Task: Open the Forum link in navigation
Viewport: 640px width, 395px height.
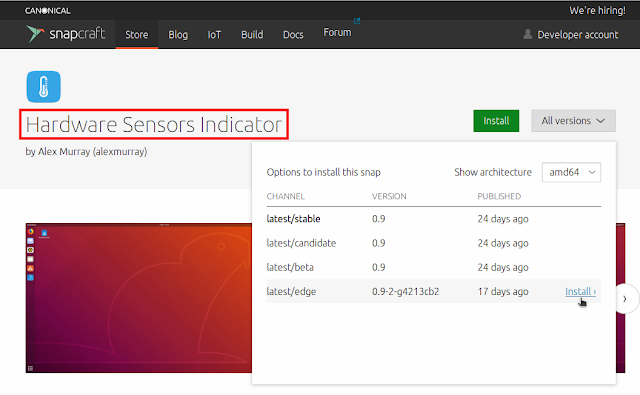Action: tap(337, 32)
